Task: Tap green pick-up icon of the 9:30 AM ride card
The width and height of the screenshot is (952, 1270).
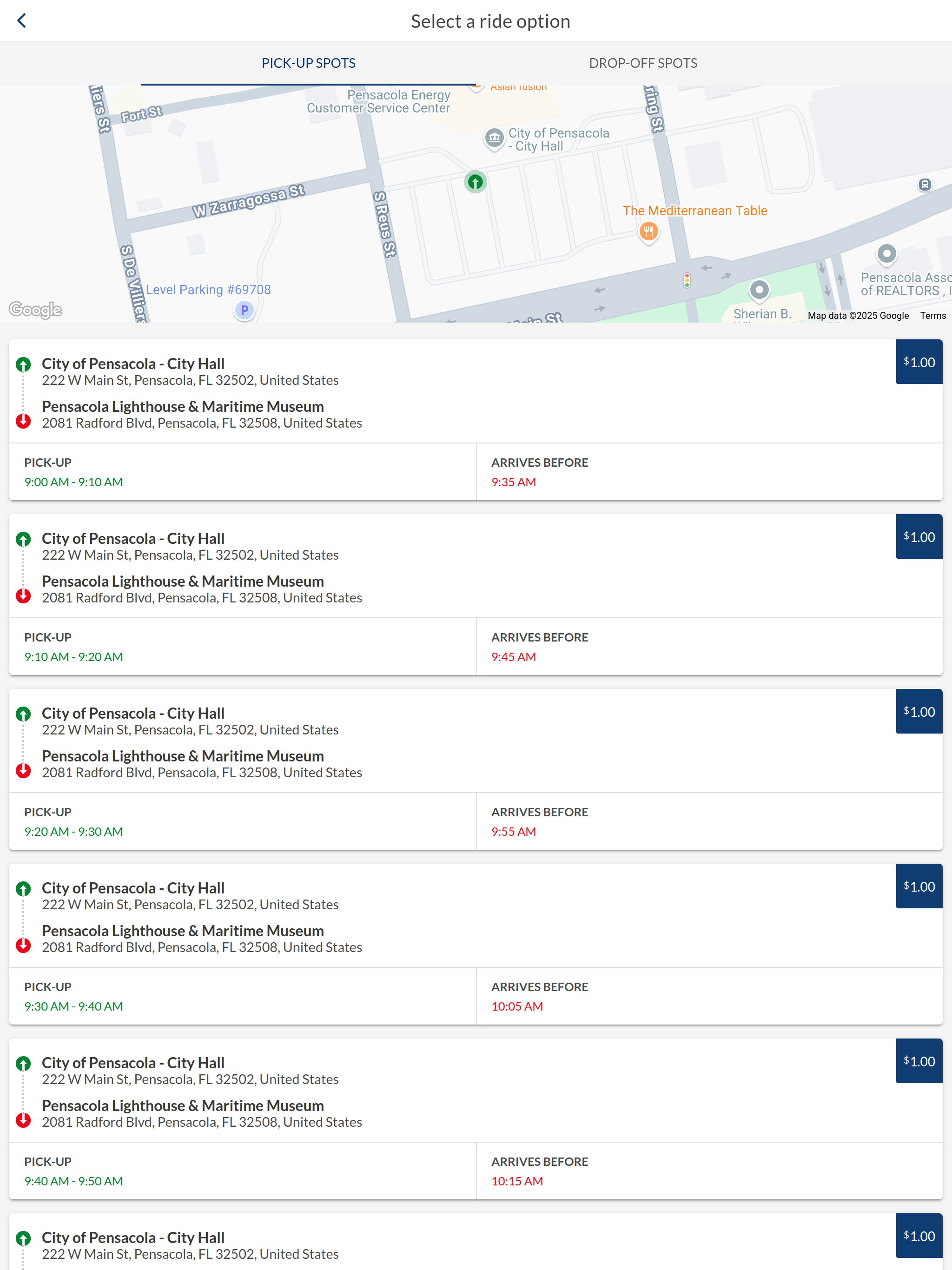Action: point(24,889)
